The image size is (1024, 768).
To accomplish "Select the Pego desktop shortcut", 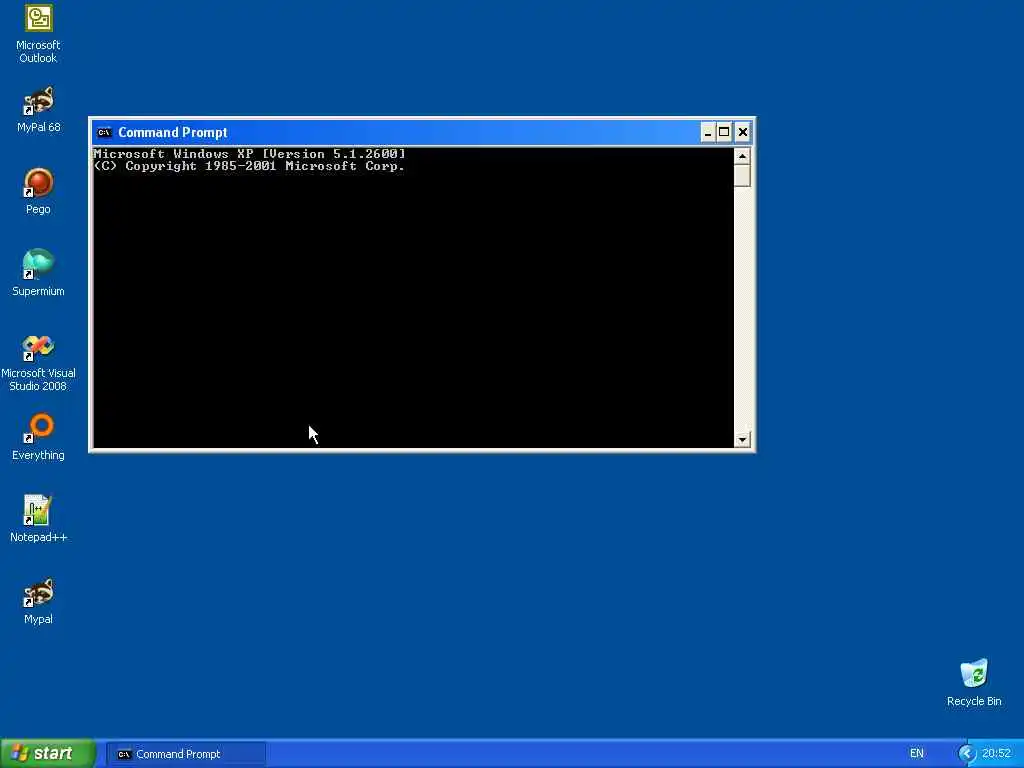I will point(39,191).
